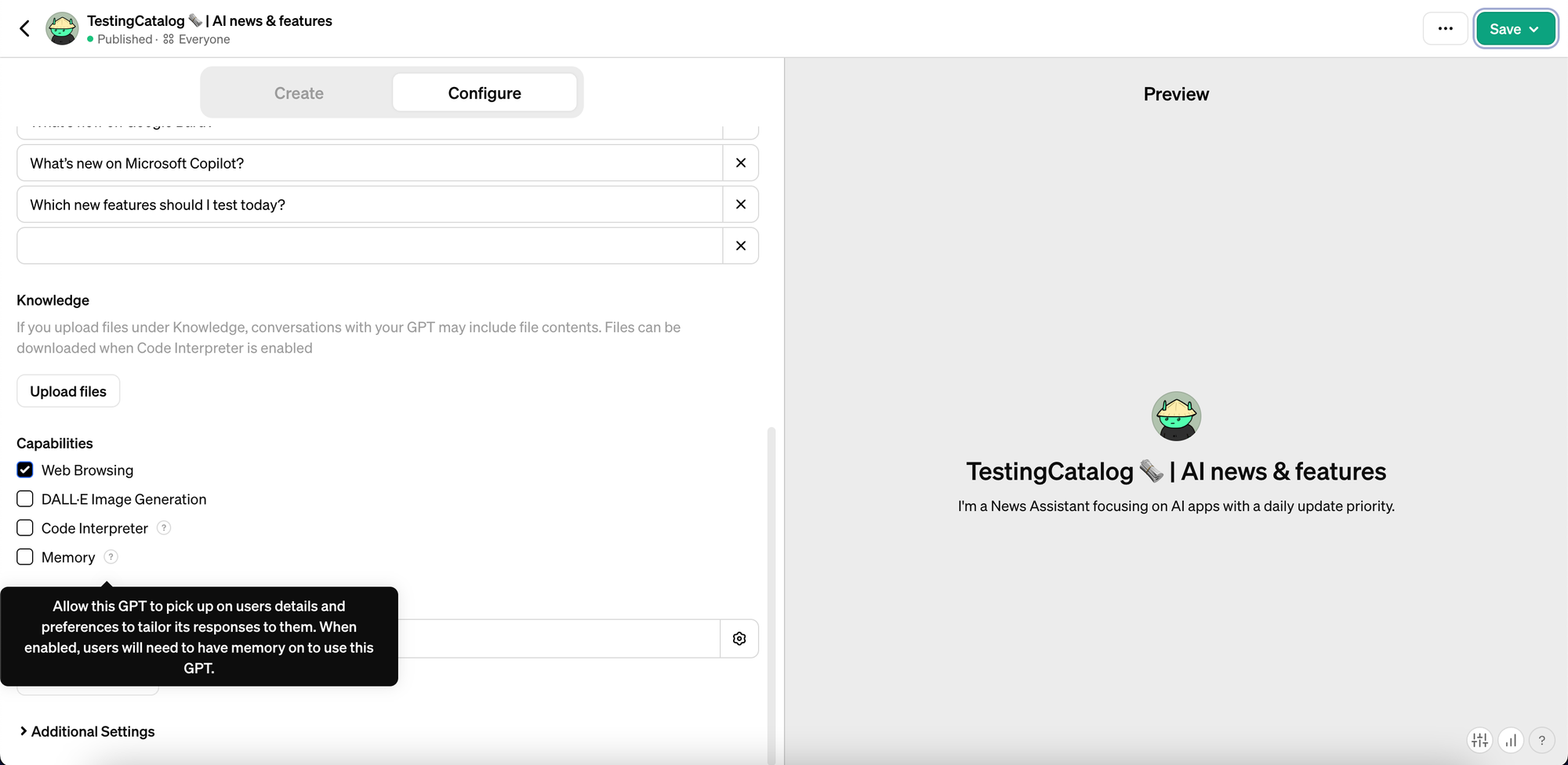Click the GPT avatar in the Preview pane
This screenshot has width=1568, height=765.
[1176, 416]
